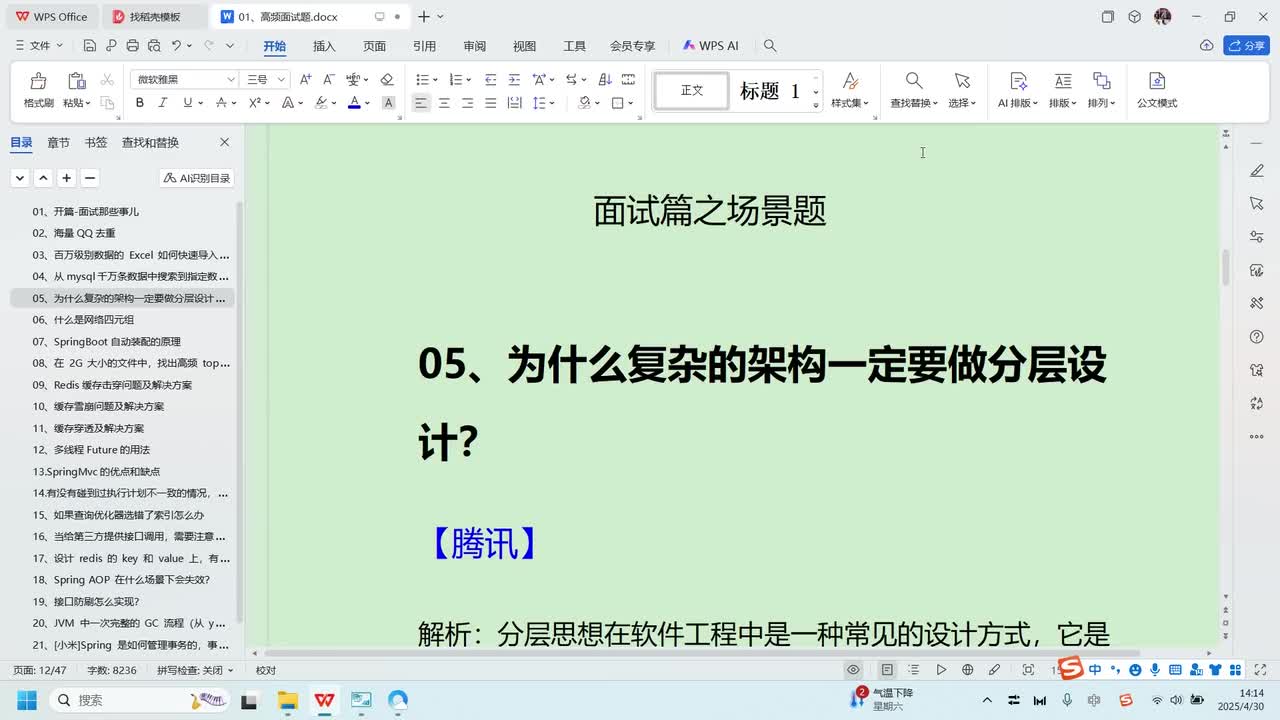Viewport: 1280px width, 720px height.
Task: Open the AI layout (AI排版) icon
Action: (1018, 81)
